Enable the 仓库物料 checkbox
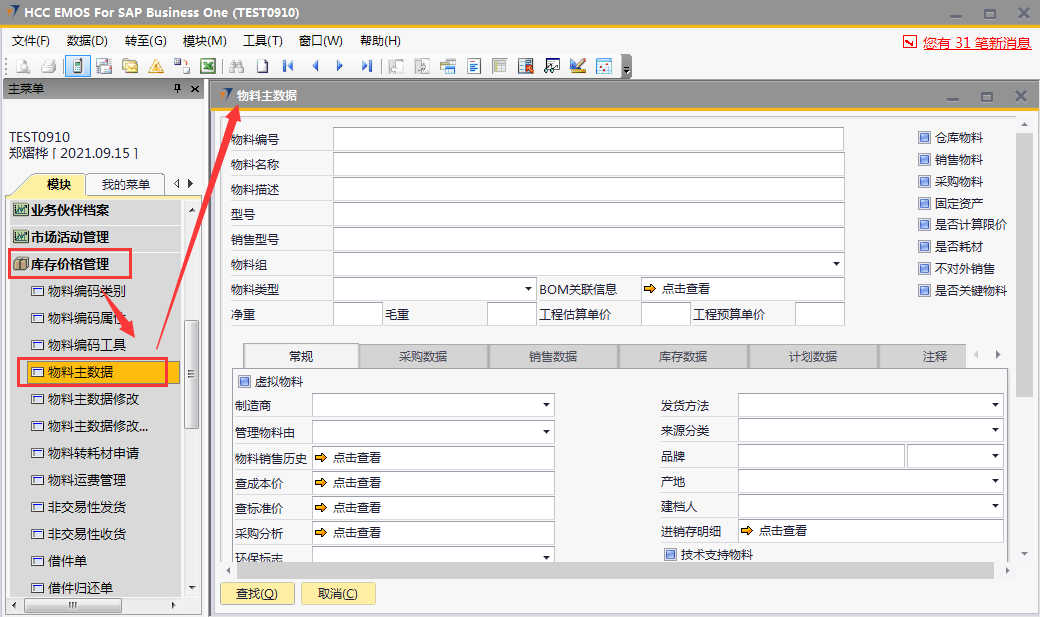1040x617 pixels. [924, 138]
